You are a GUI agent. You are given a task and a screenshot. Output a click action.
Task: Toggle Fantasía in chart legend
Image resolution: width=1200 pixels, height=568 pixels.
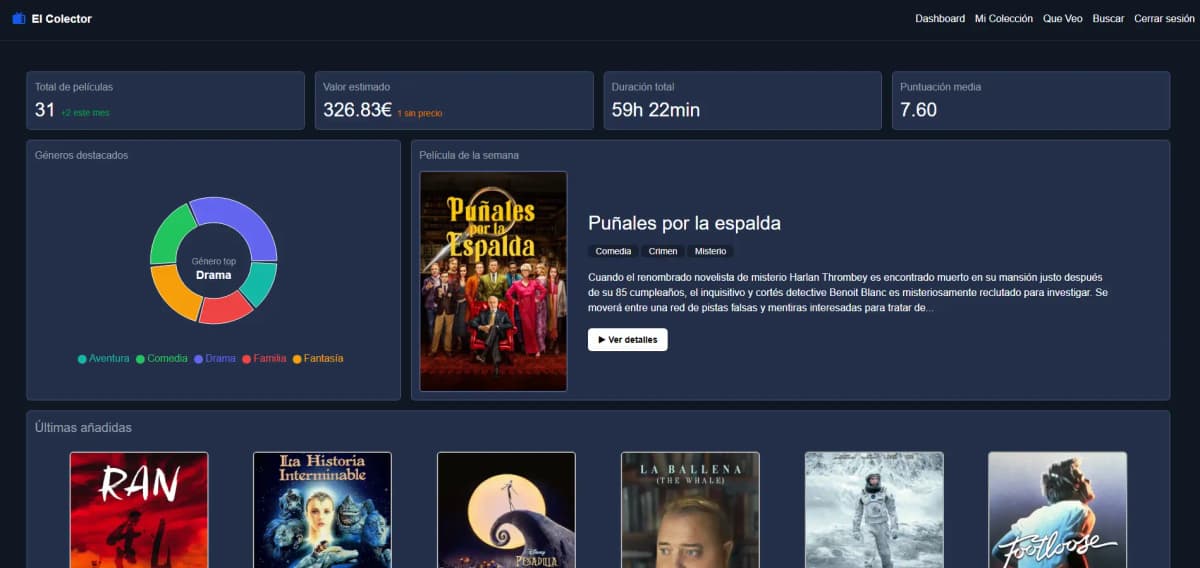pyautogui.click(x=318, y=358)
